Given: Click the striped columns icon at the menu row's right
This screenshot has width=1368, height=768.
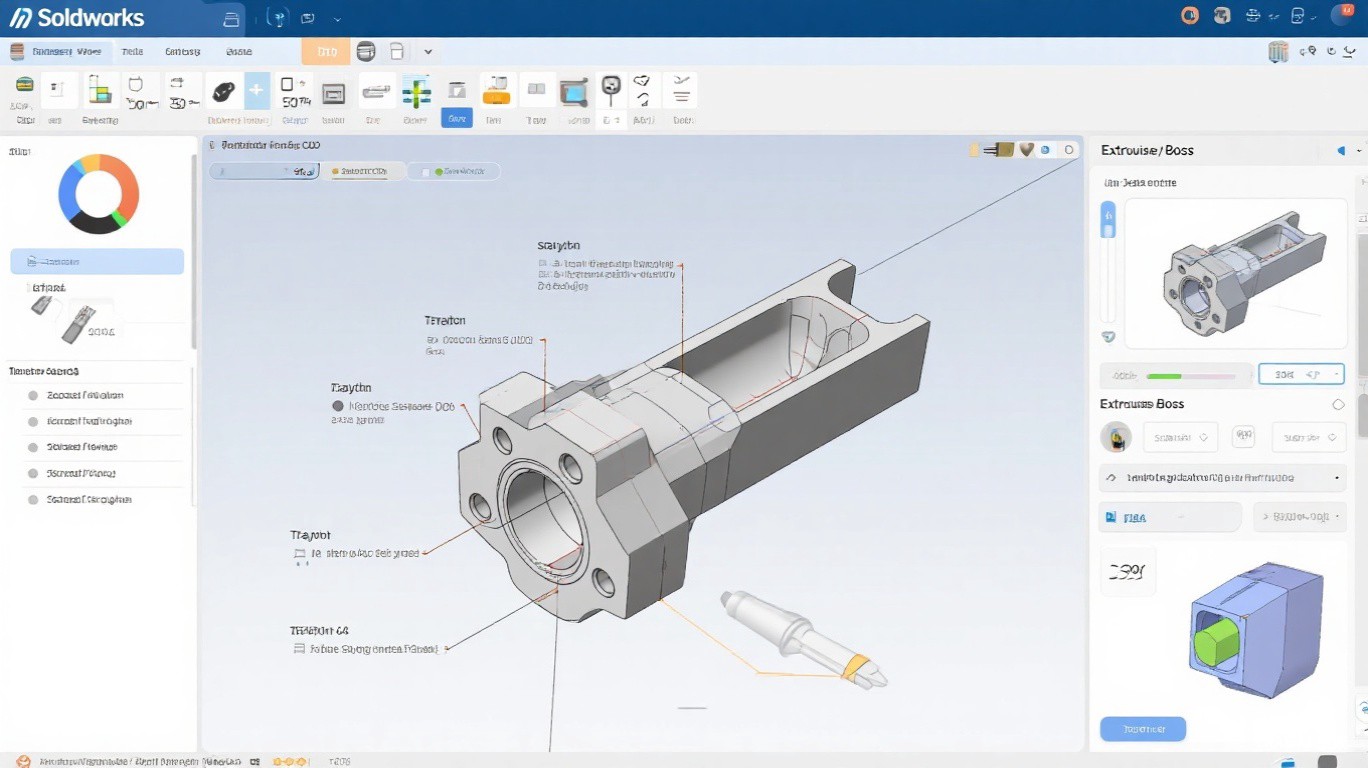Looking at the screenshot, I should pos(1278,52).
